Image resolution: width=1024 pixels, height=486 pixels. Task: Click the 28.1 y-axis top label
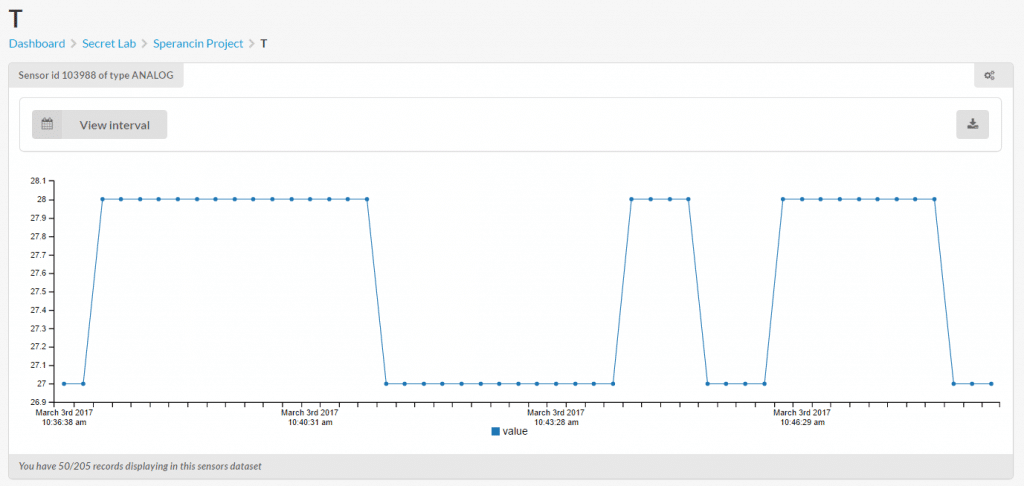pos(38,181)
